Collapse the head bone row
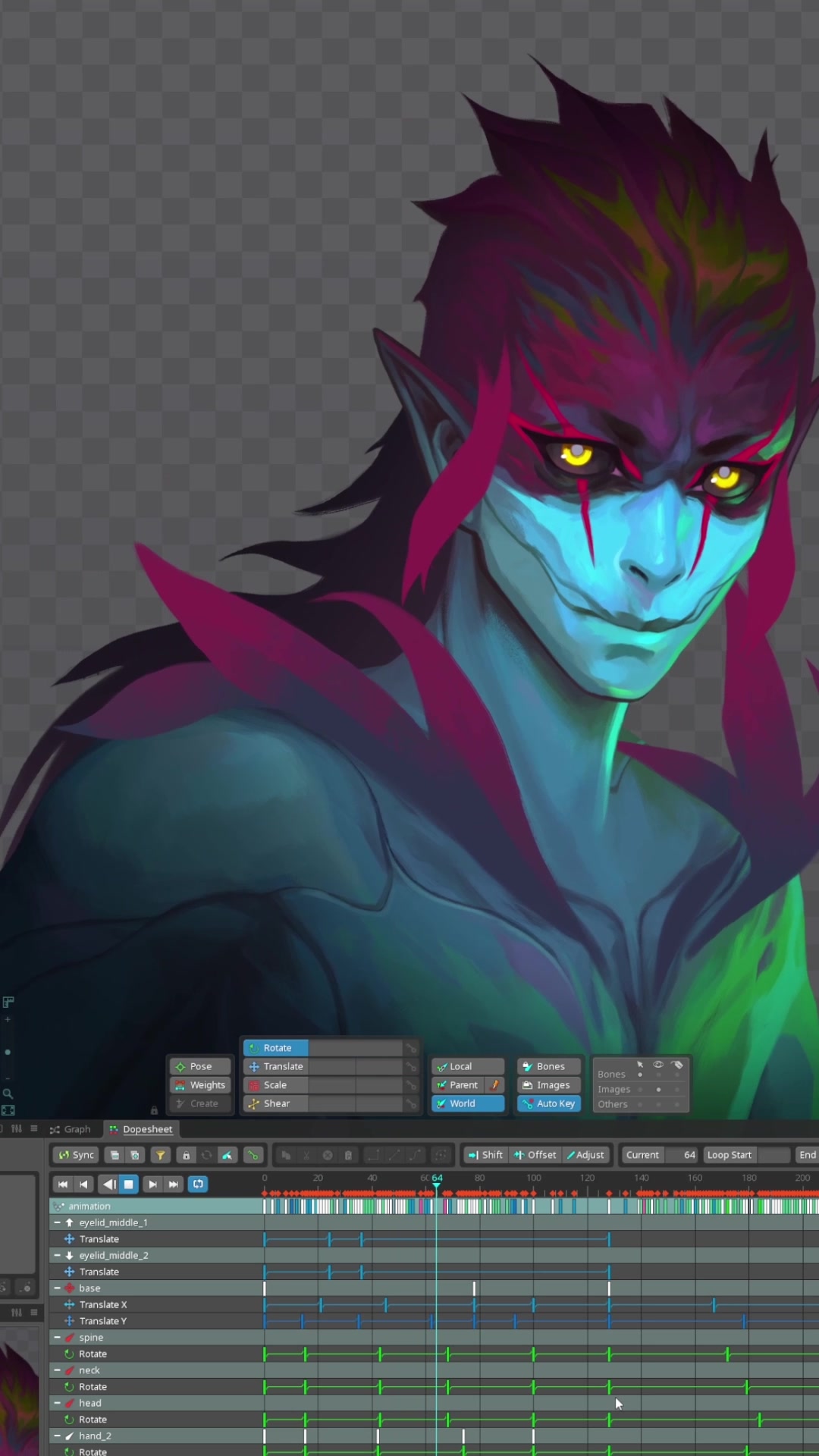Image resolution: width=819 pixels, height=1456 pixels. coord(57,1403)
